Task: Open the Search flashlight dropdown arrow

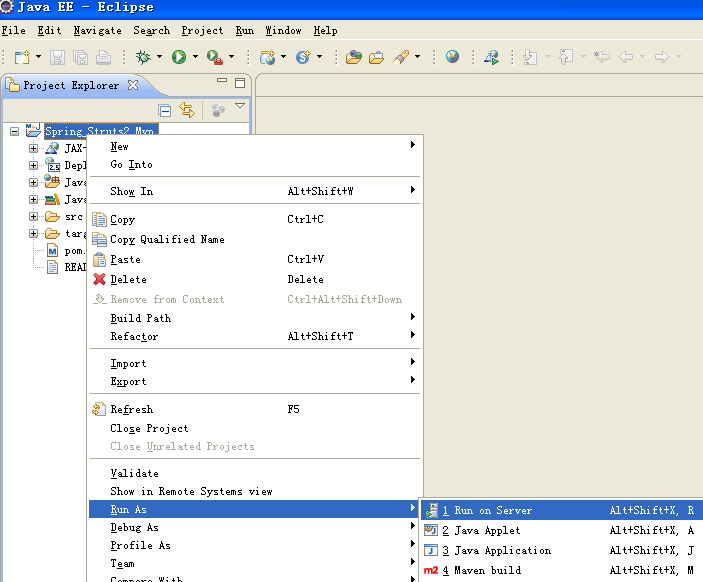Action: pos(417,57)
